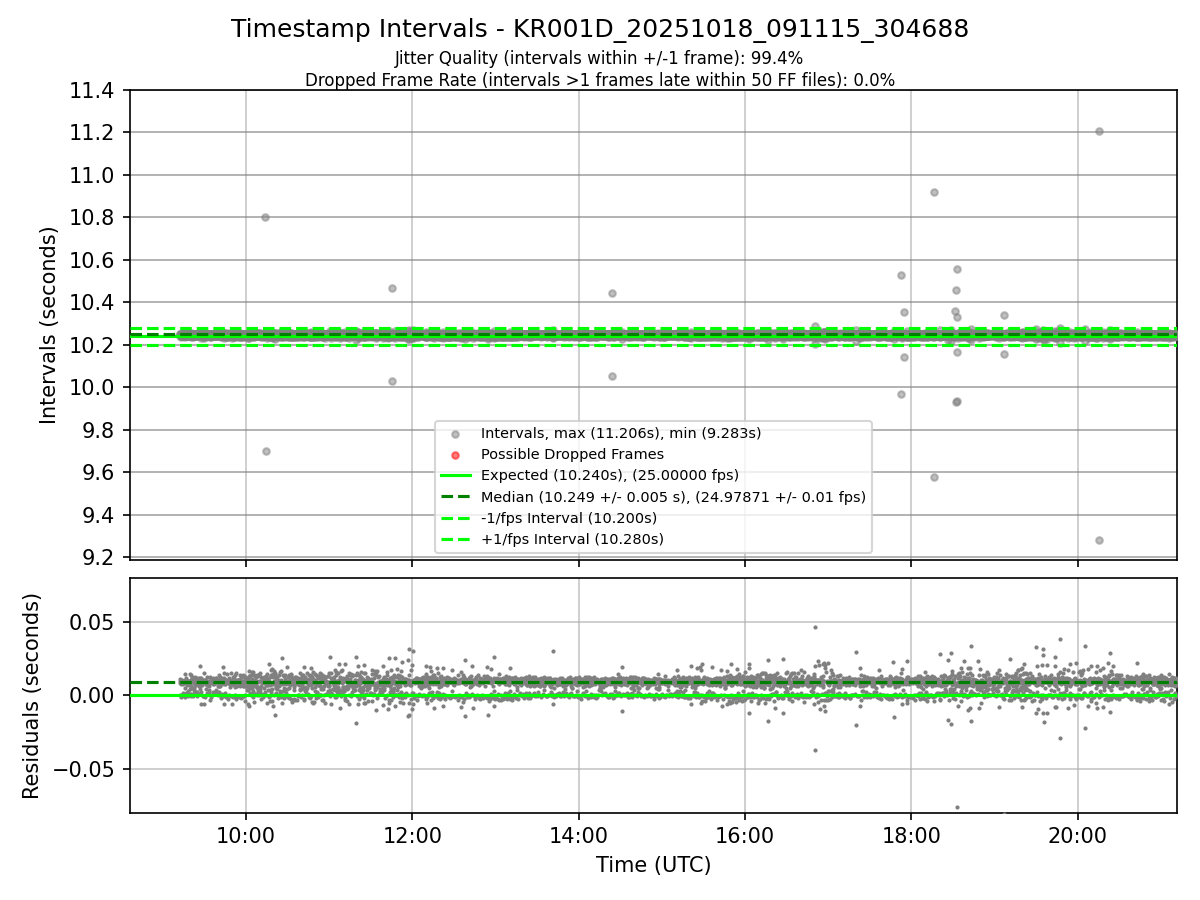Click the outlier point at 10.8 seconds near 10:00

265,217
